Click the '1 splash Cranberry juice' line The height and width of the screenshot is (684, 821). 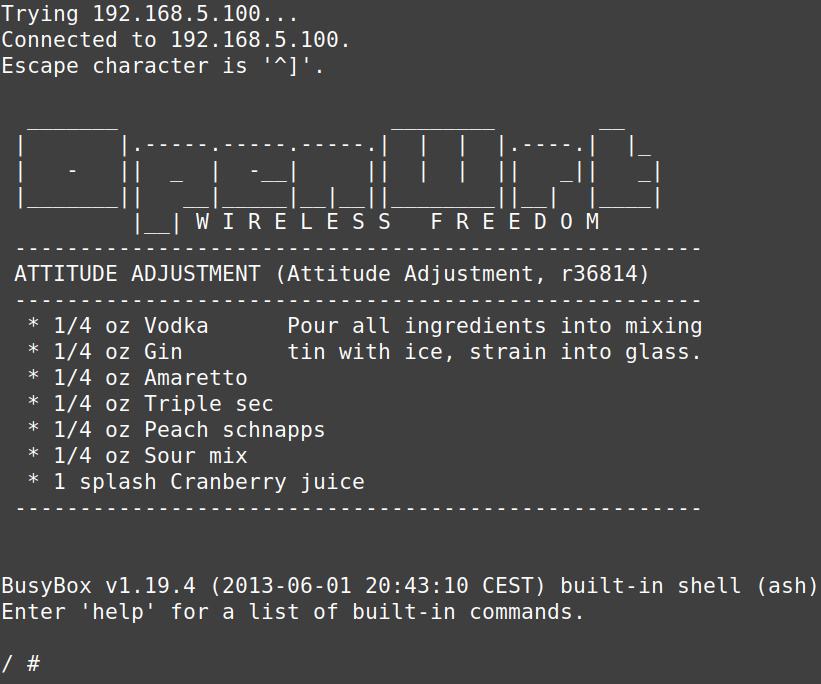(x=196, y=482)
